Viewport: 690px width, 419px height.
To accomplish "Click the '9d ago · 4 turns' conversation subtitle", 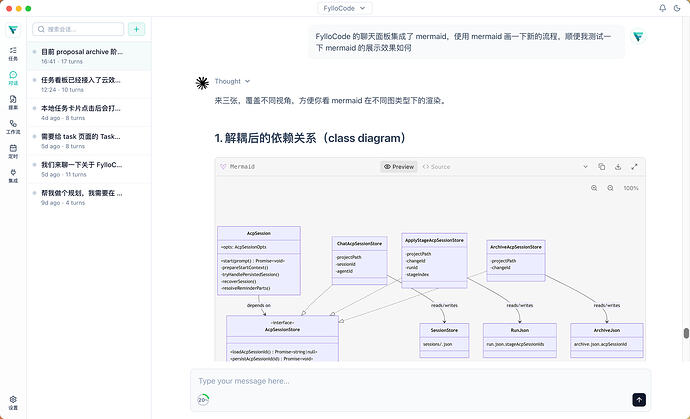I will tap(62, 203).
